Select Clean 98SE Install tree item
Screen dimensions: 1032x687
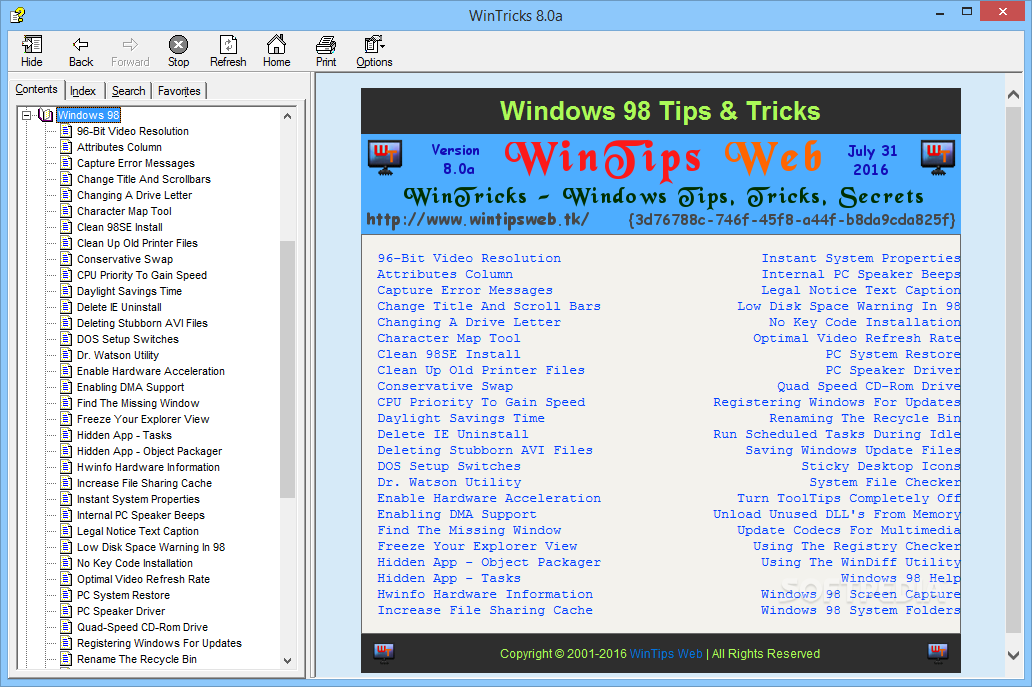tap(120, 227)
